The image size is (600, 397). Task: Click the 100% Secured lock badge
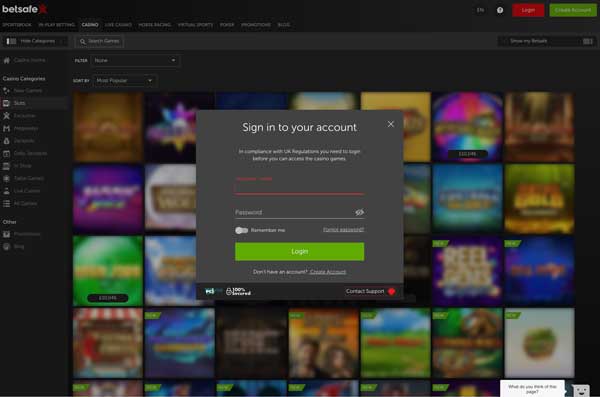point(238,292)
